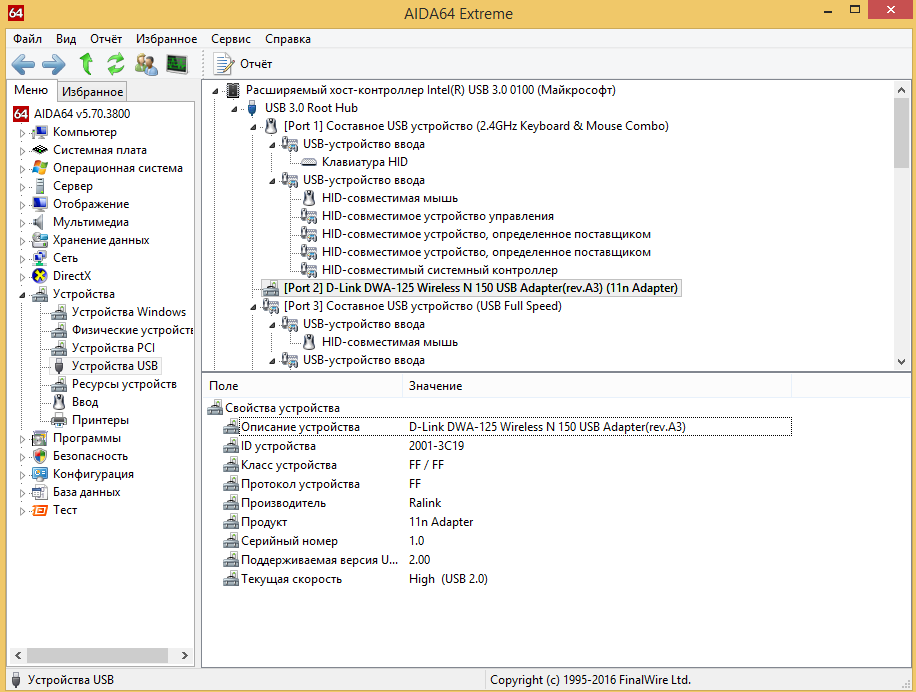
Task: Select HID-совместимое устройство управления
Action: [438, 216]
